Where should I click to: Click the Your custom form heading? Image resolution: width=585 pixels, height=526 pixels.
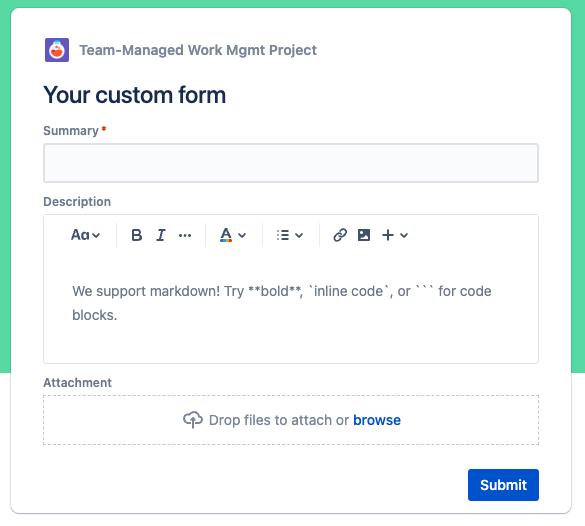coord(135,95)
